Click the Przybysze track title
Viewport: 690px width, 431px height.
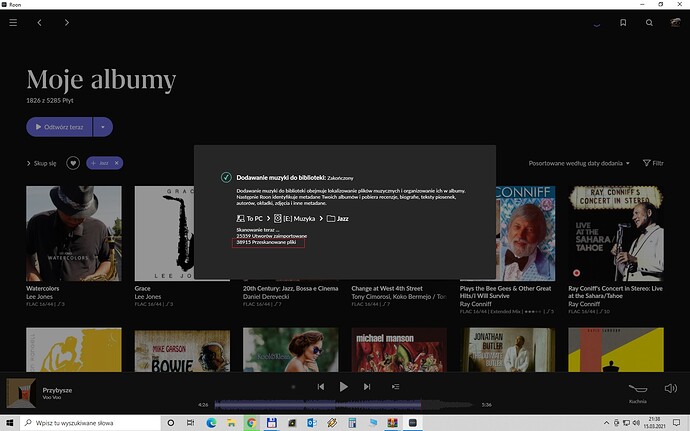coord(57,390)
